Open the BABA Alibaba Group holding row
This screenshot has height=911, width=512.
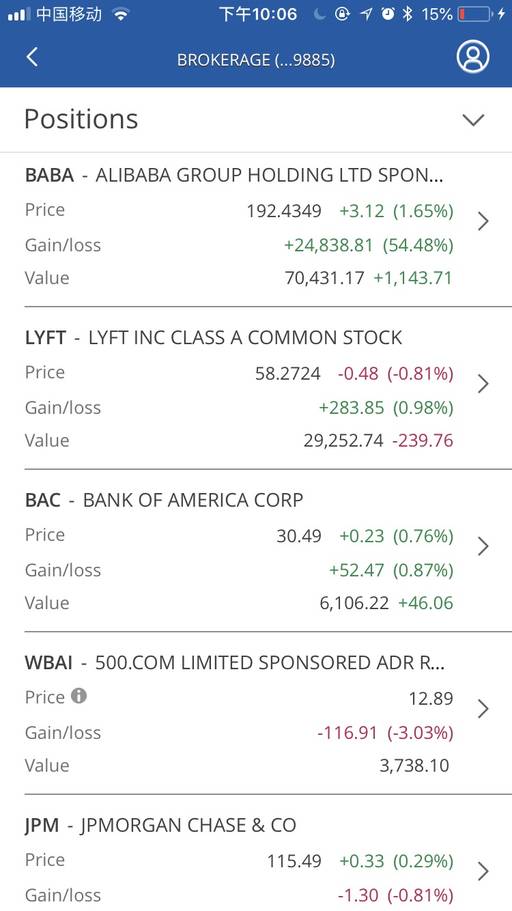coord(256,230)
